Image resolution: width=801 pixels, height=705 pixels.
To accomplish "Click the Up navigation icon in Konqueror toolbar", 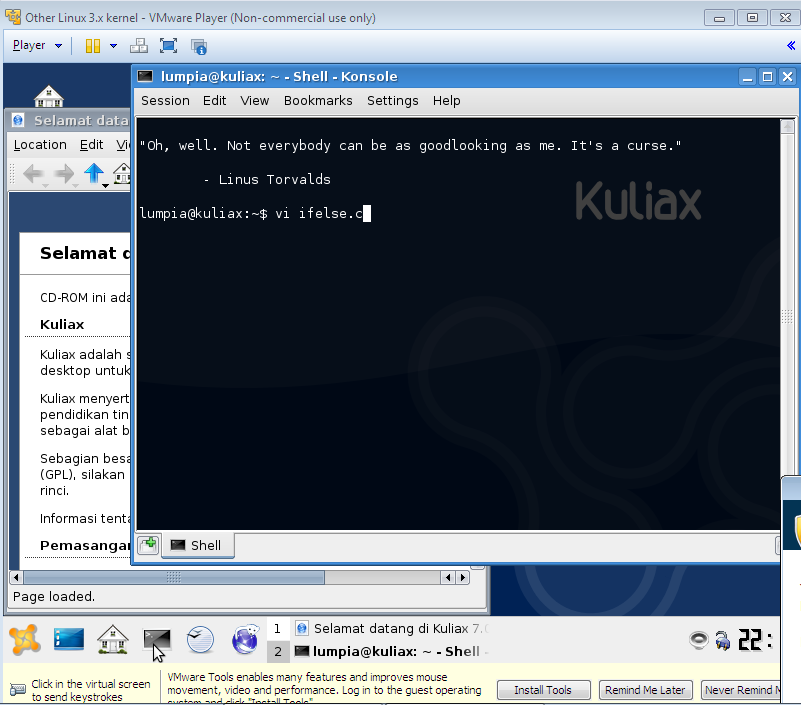I will pyautogui.click(x=94, y=173).
